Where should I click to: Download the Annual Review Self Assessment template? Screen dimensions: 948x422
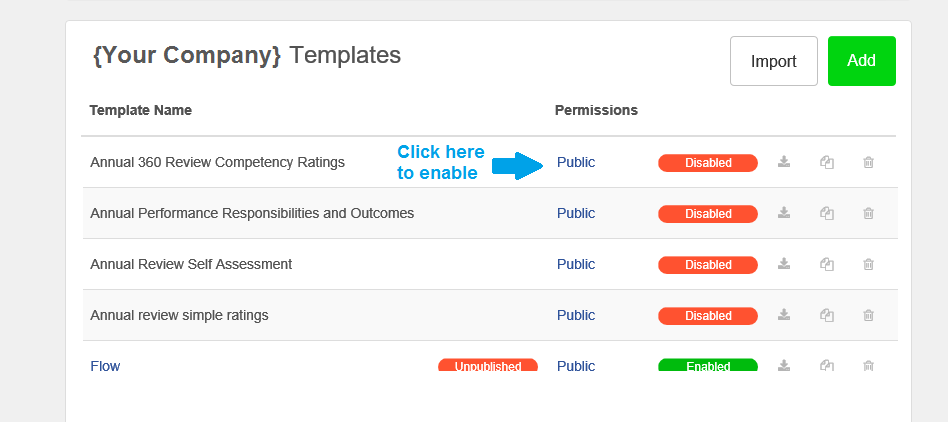pos(784,264)
